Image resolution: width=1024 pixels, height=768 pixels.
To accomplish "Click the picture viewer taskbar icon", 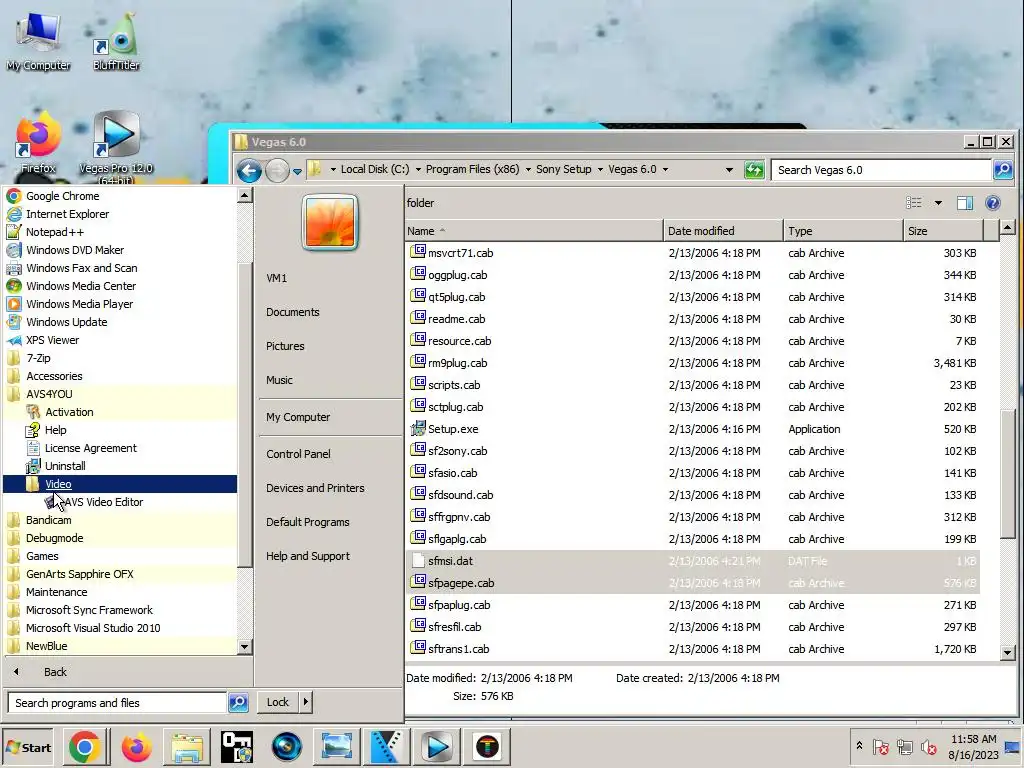I will tap(337, 747).
